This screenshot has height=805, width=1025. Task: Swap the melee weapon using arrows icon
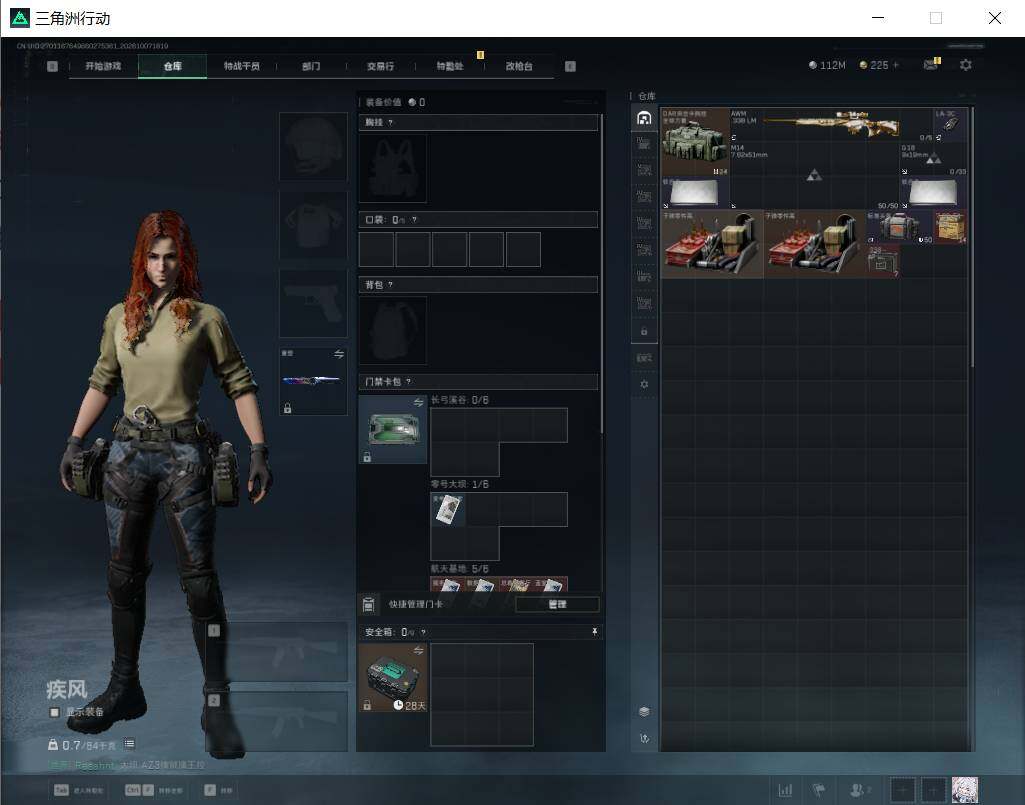[339, 354]
